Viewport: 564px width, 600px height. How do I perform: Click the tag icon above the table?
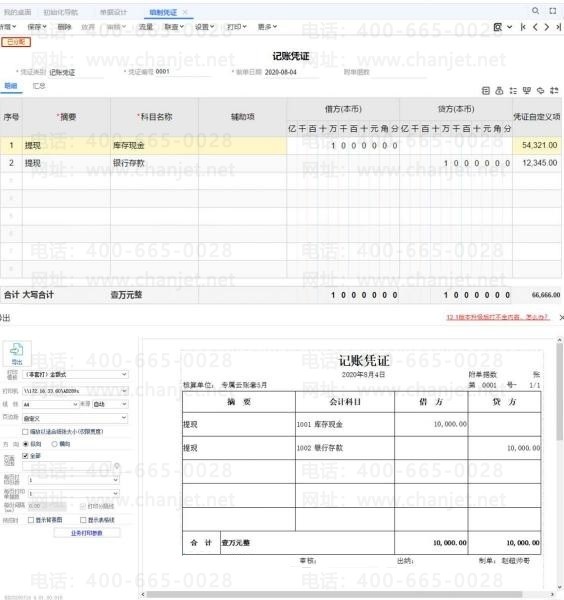[x=540, y=90]
